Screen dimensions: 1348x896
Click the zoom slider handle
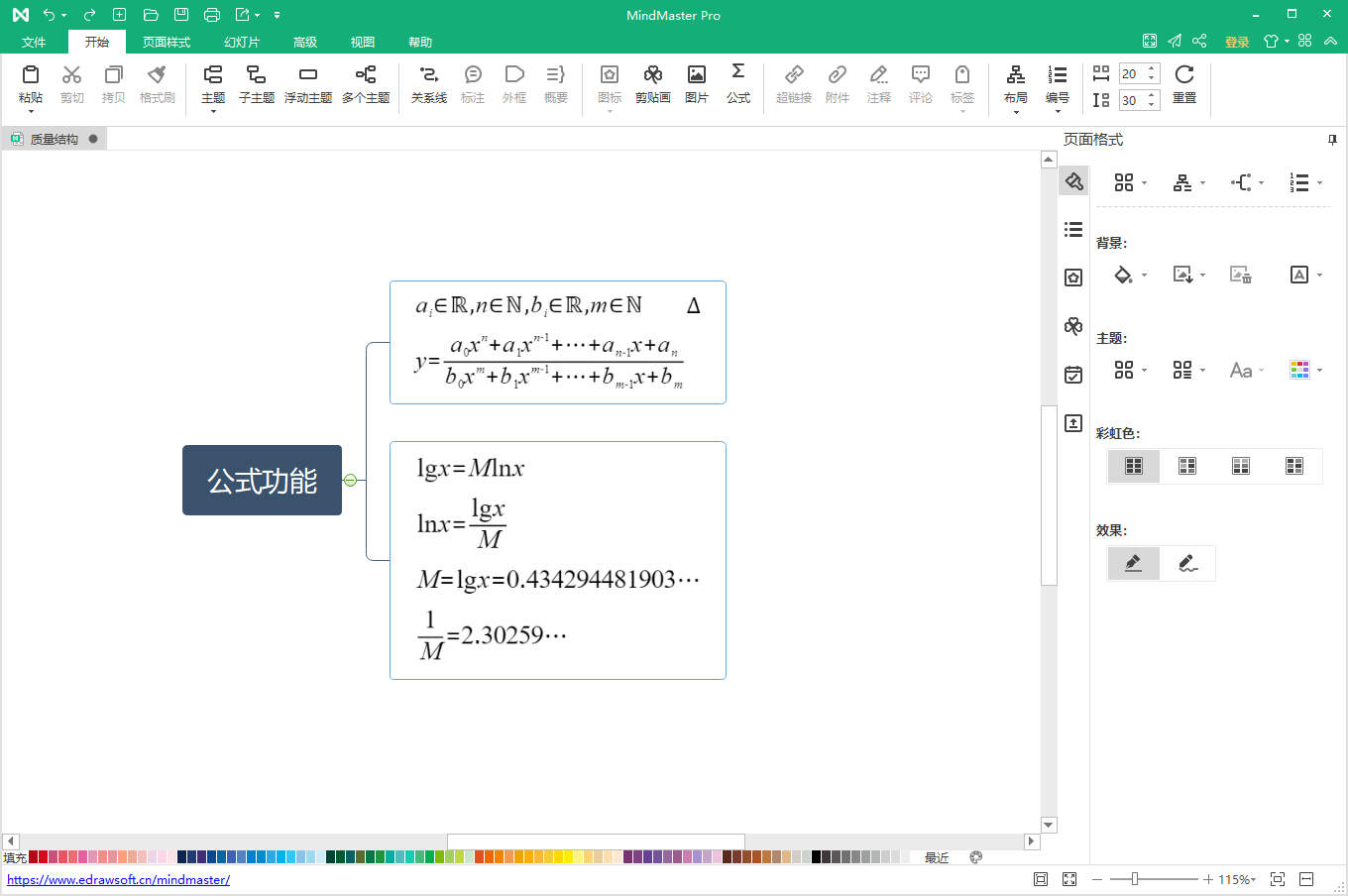click(1135, 879)
